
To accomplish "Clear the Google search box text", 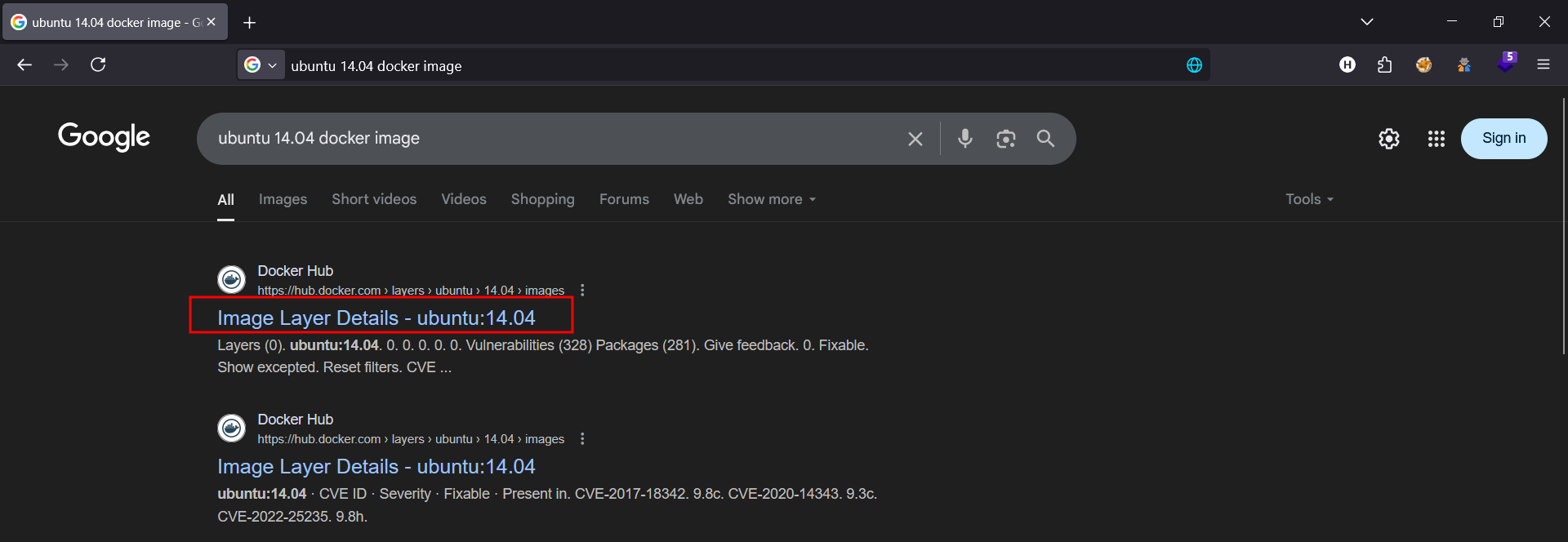I will [915, 139].
